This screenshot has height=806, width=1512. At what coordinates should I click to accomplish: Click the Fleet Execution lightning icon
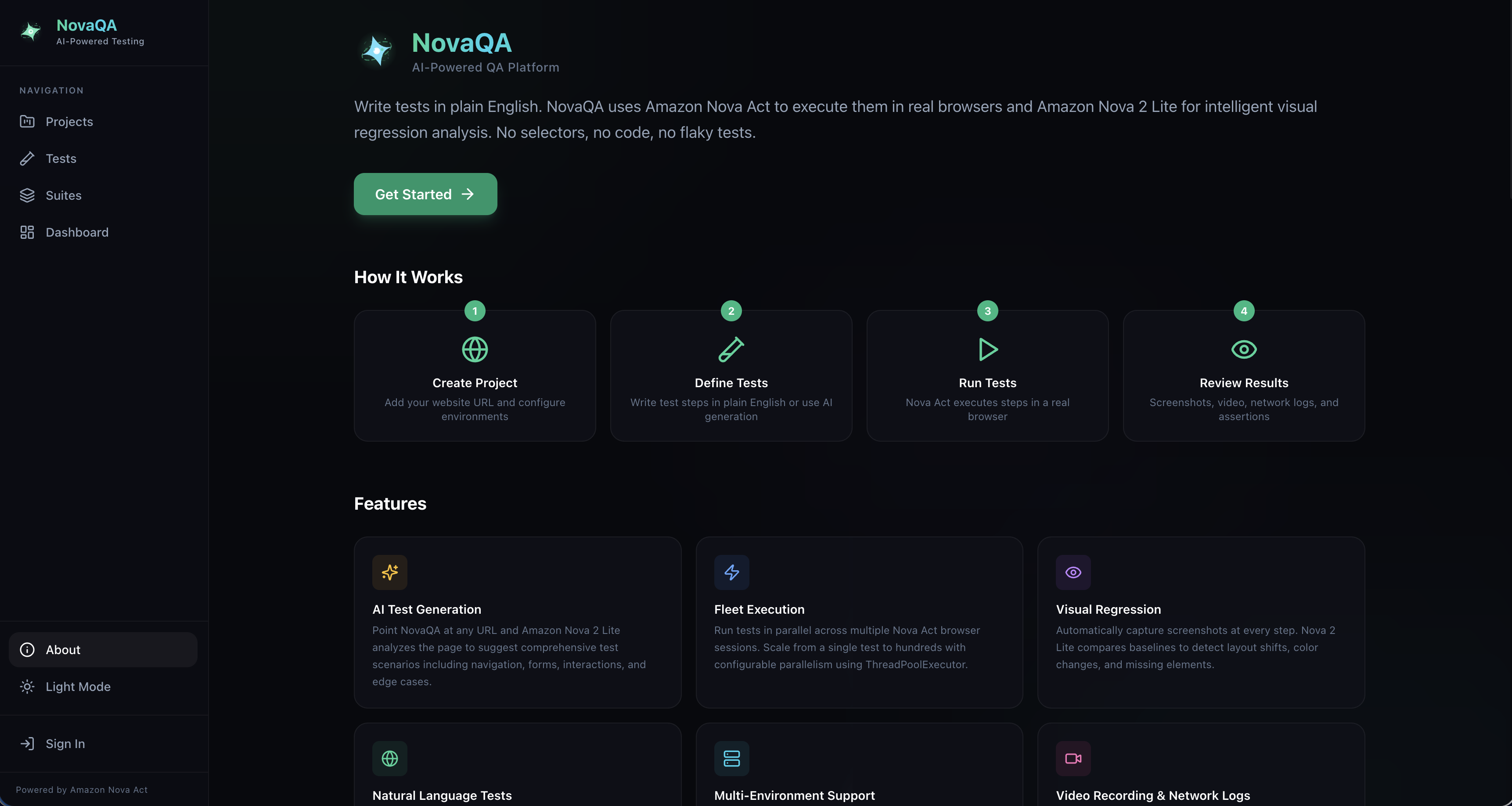tap(731, 572)
